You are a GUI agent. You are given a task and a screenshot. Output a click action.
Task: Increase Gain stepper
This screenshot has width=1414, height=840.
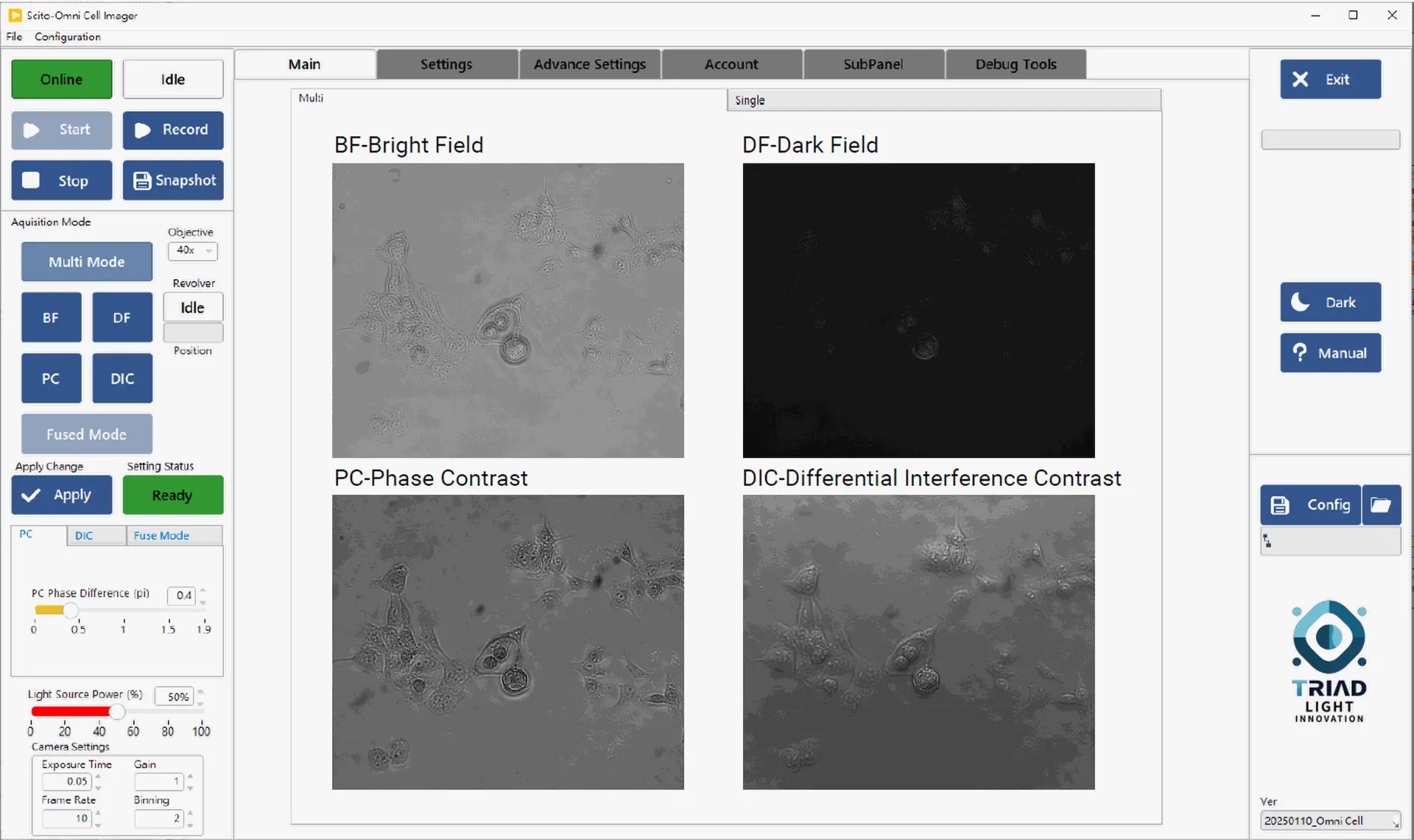tap(190, 777)
